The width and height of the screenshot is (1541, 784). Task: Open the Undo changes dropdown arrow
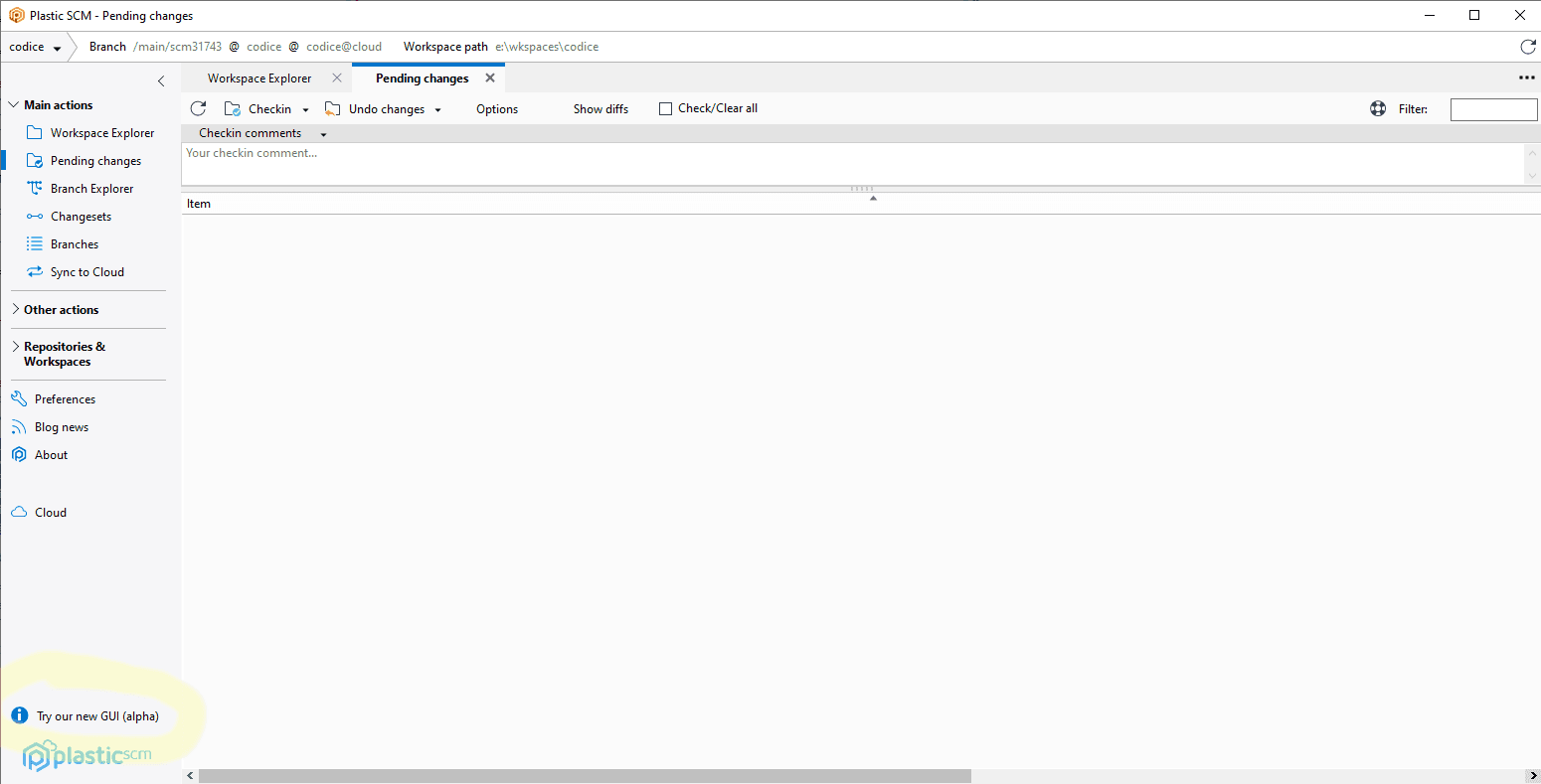tap(437, 108)
